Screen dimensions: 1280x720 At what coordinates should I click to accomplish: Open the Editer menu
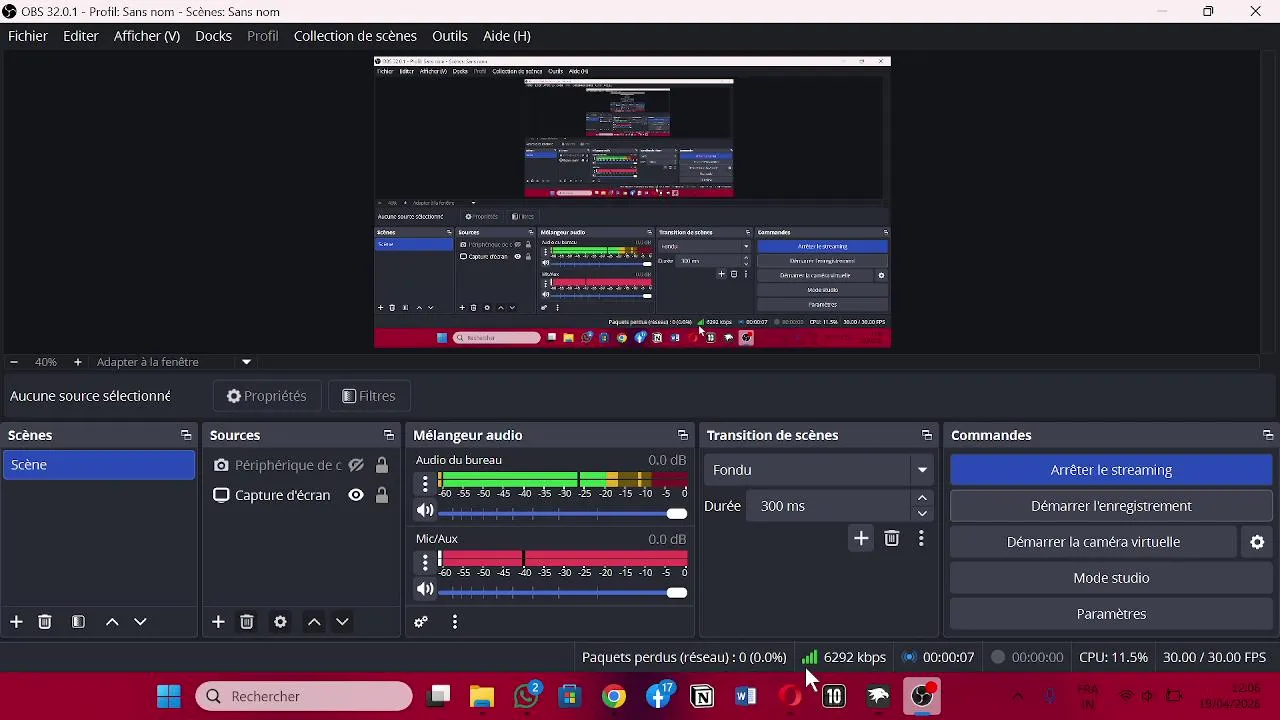pyautogui.click(x=81, y=36)
